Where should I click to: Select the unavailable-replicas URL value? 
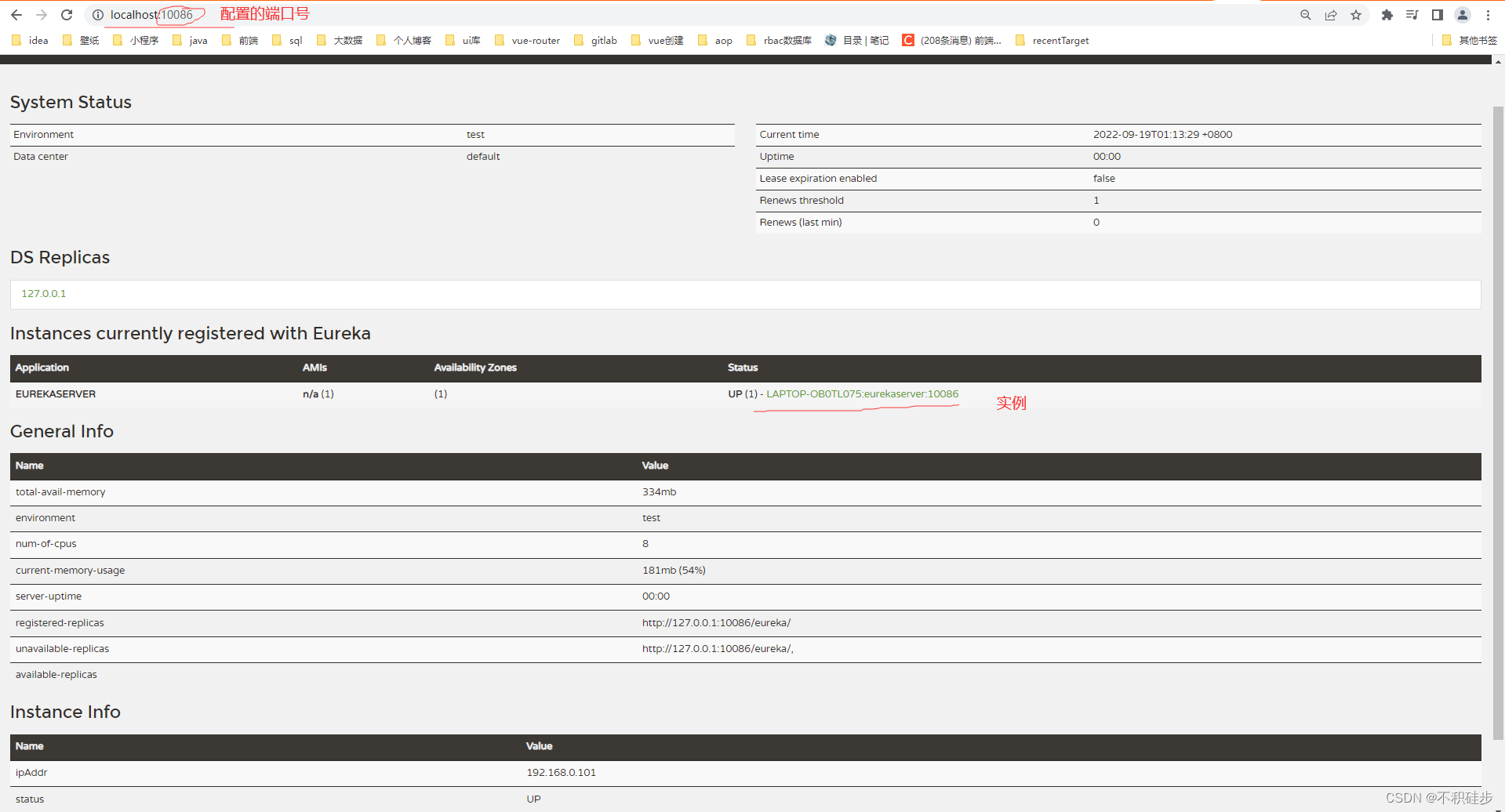tap(718, 649)
